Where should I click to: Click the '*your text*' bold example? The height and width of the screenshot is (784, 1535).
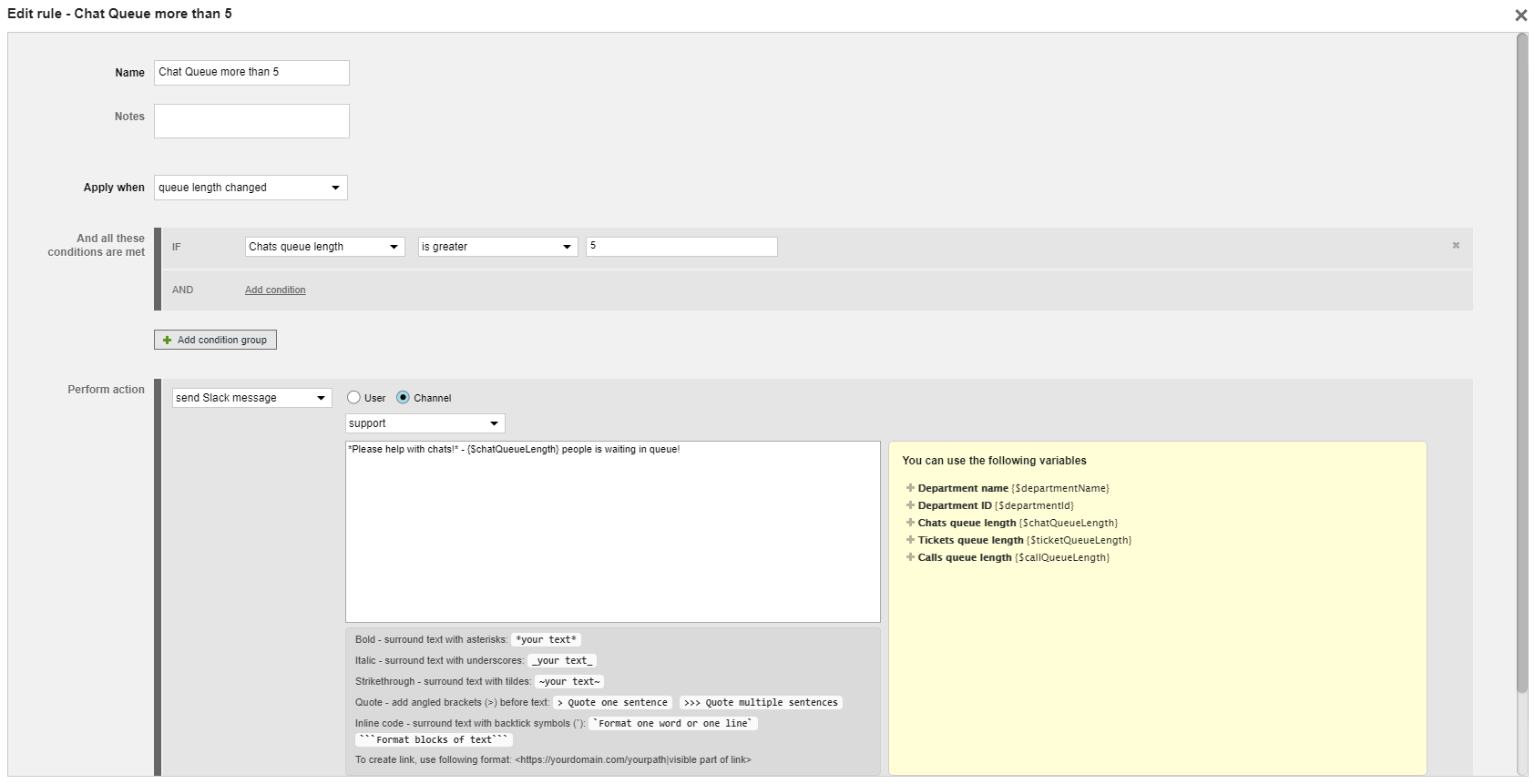pos(546,639)
